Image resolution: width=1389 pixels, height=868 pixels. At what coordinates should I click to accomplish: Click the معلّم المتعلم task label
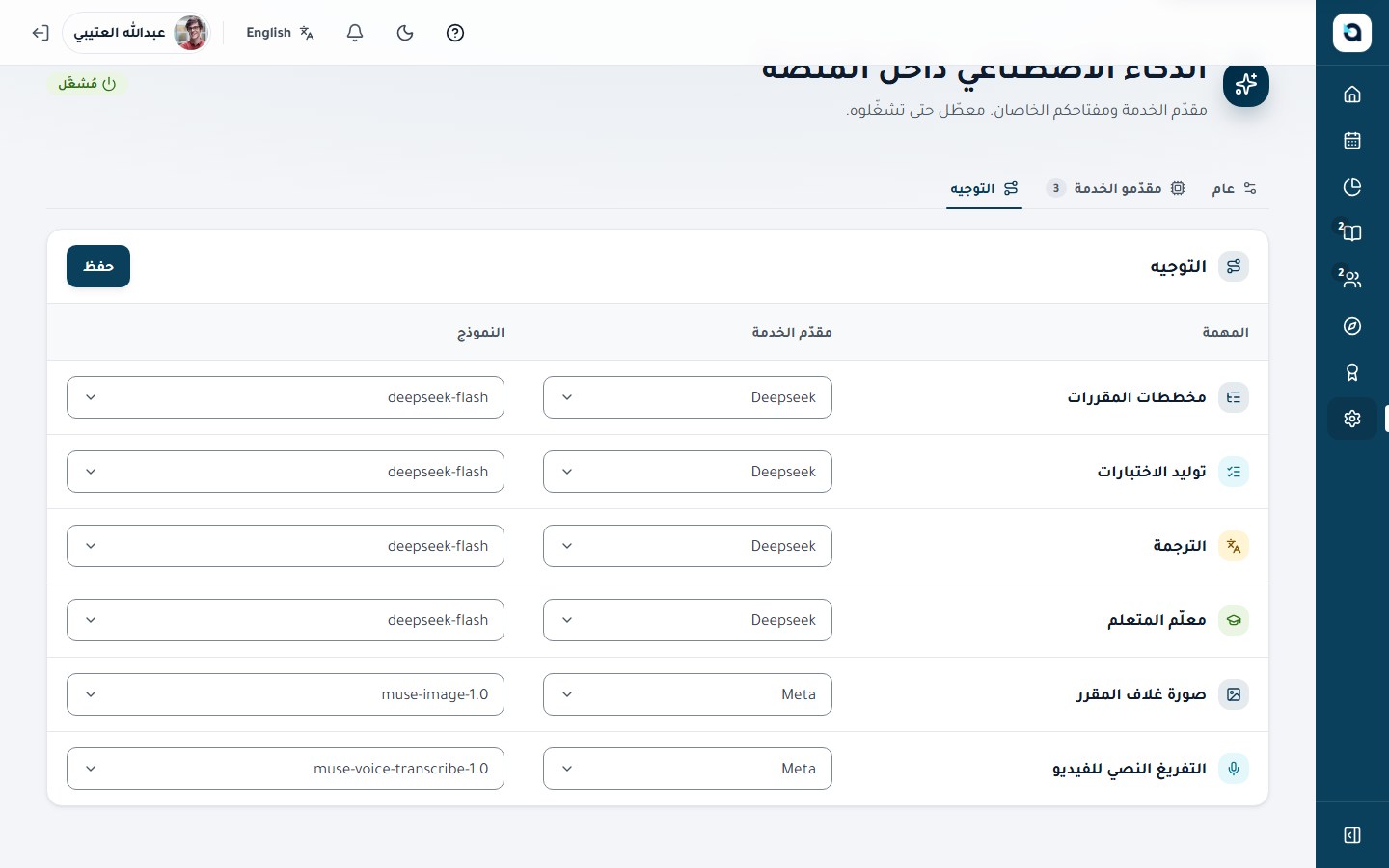pyautogui.click(x=1157, y=620)
